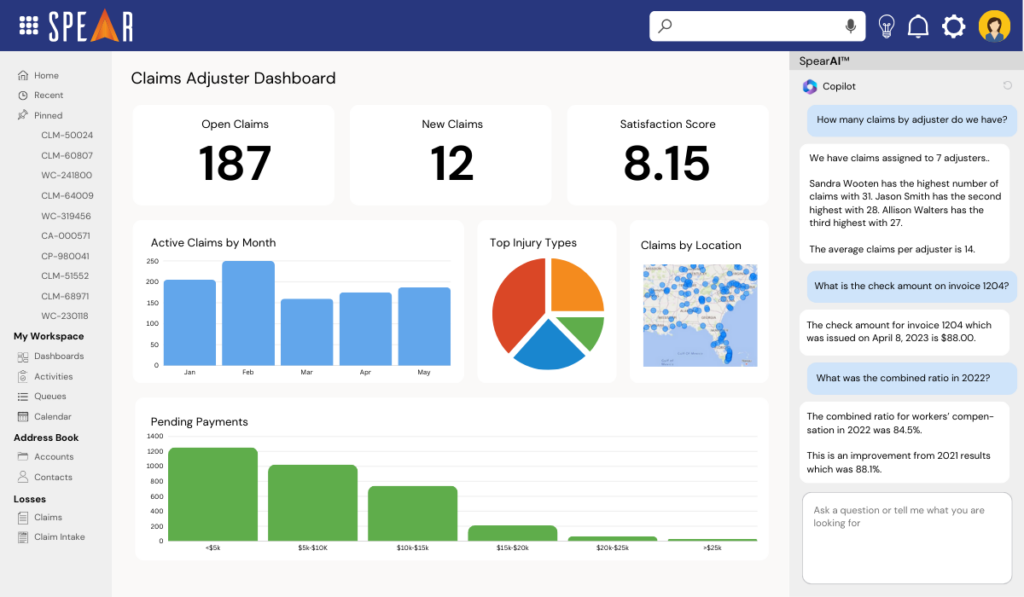Image resolution: width=1024 pixels, height=597 pixels.
Task: Open the Calendar in My Workspace
Action: [x=52, y=416]
